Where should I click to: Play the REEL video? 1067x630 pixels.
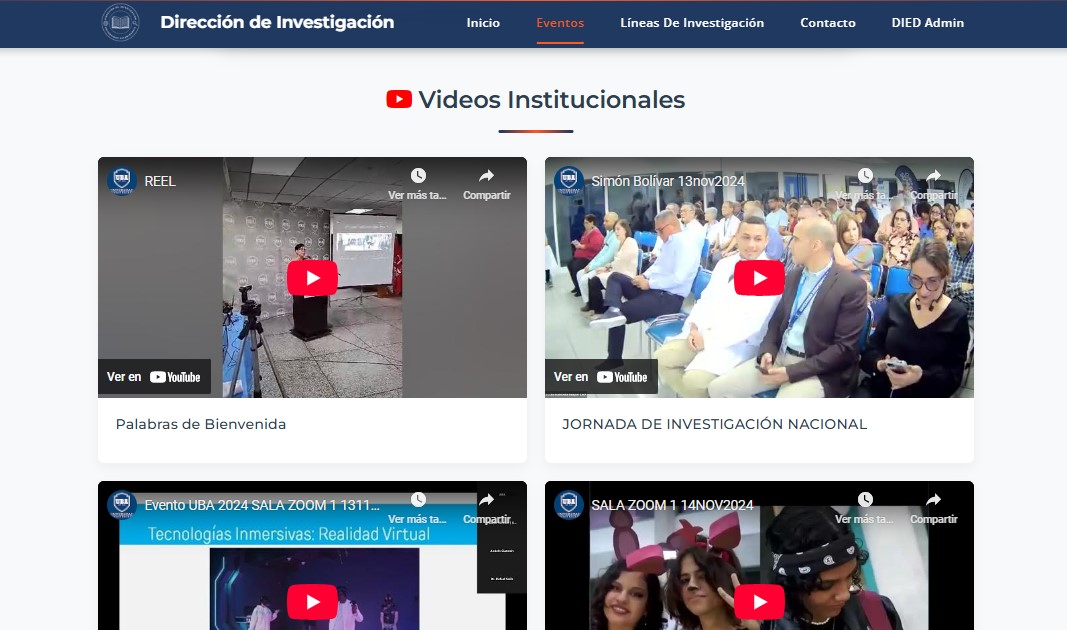[312, 278]
